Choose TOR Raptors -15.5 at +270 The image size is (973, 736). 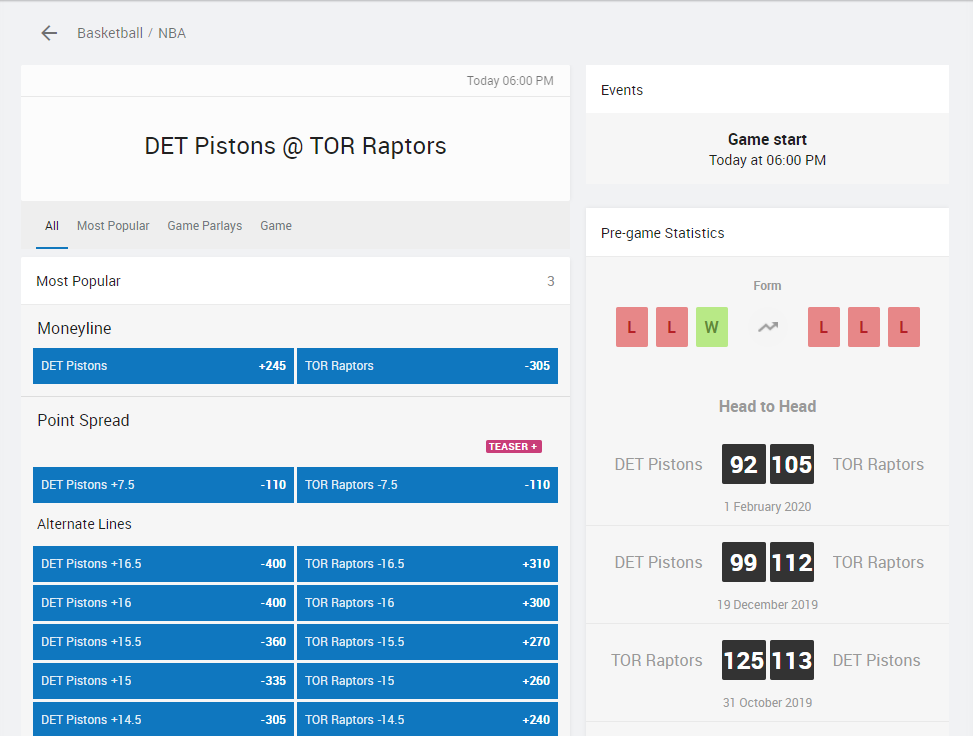(x=428, y=642)
